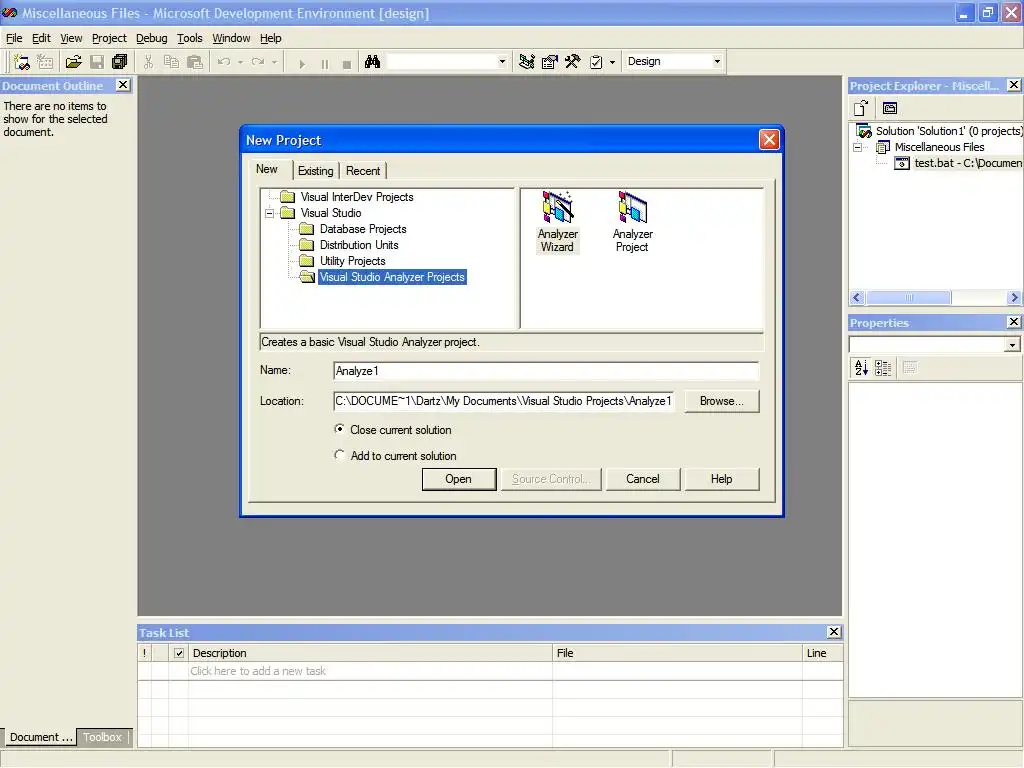Screen dimensions: 1024x768
Task: Switch to the Existing tab
Action: [x=315, y=170]
